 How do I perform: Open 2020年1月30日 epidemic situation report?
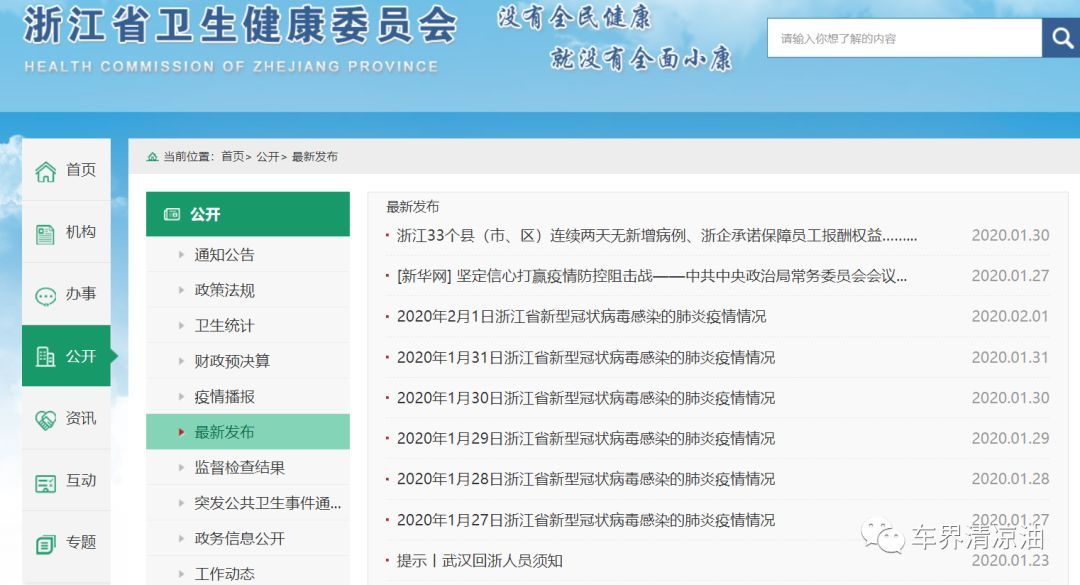pyautogui.click(x=585, y=398)
